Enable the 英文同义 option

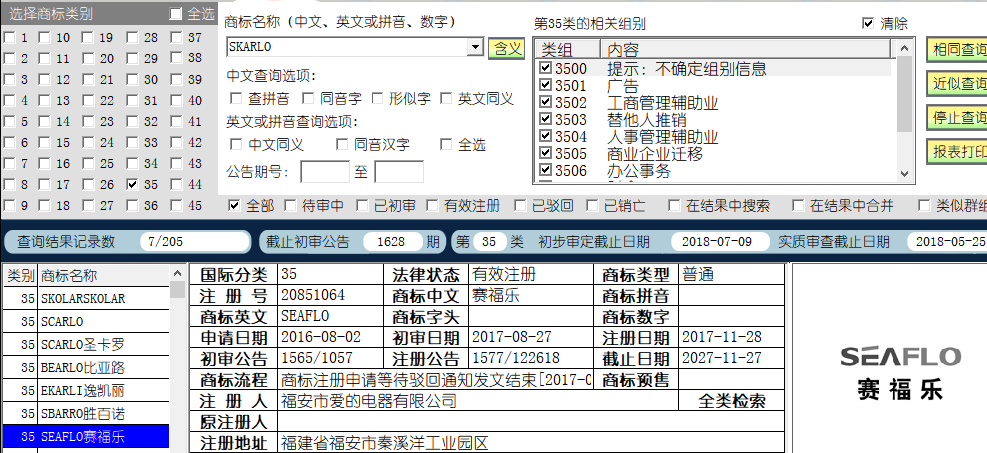click(x=446, y=98)
